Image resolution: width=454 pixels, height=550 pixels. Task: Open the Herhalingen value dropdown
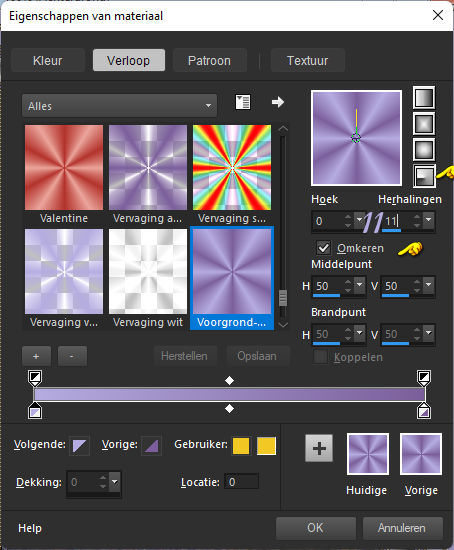pos(429,221)
